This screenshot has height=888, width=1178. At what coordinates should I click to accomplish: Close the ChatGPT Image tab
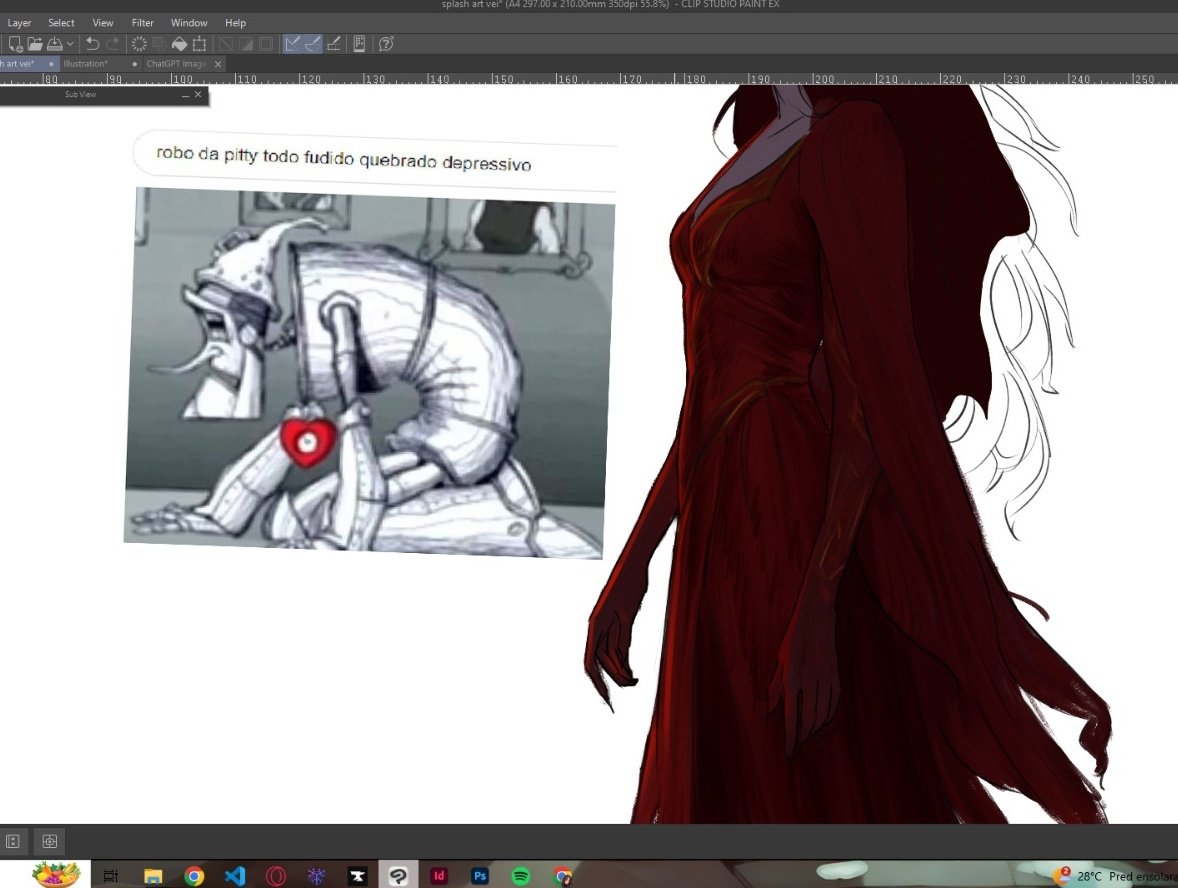pyautogui.click(x=218, y=64)
